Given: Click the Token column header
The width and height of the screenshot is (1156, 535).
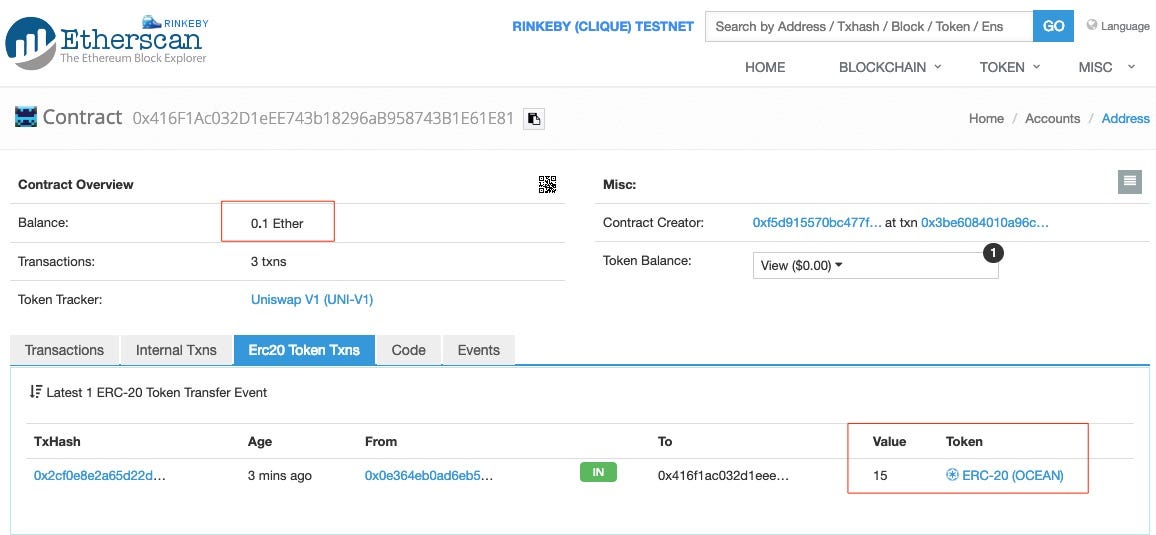Looking at the screenshot, I should coord(964,441).
